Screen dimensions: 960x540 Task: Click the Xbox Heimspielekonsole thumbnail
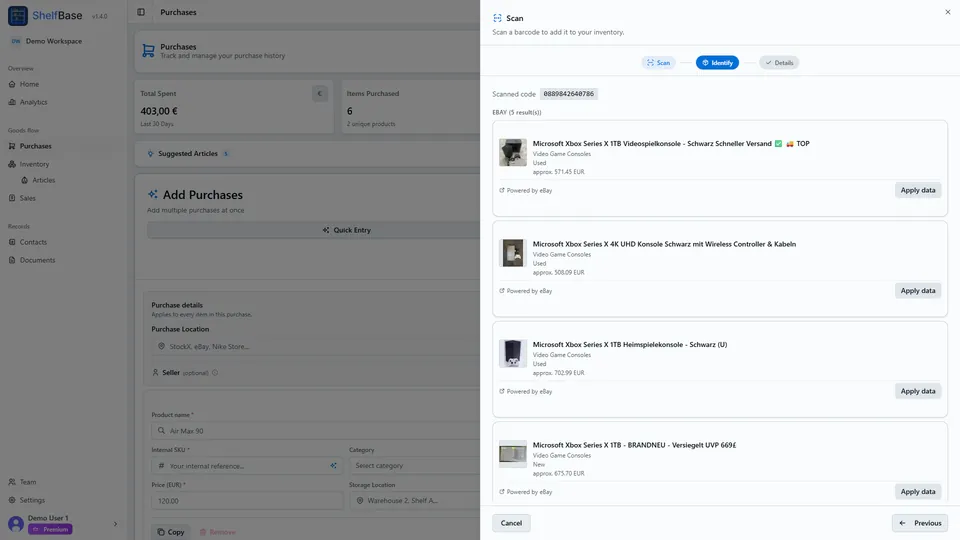tap(513, 353)
